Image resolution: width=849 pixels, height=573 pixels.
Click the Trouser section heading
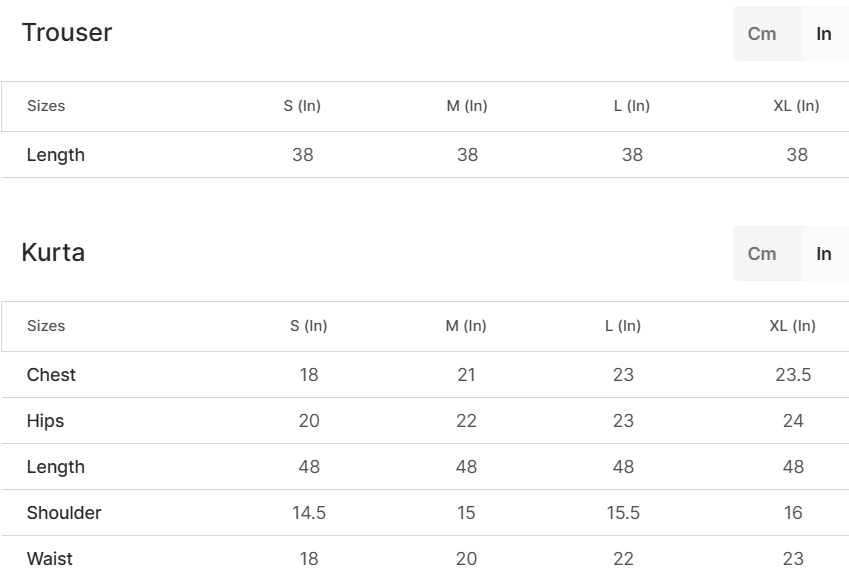(x=67, y=32)
